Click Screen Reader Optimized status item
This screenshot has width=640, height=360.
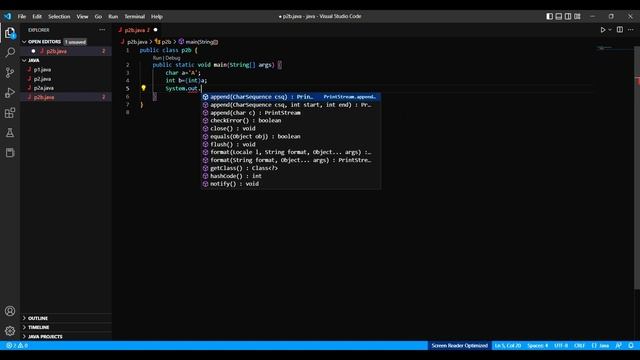460,345
